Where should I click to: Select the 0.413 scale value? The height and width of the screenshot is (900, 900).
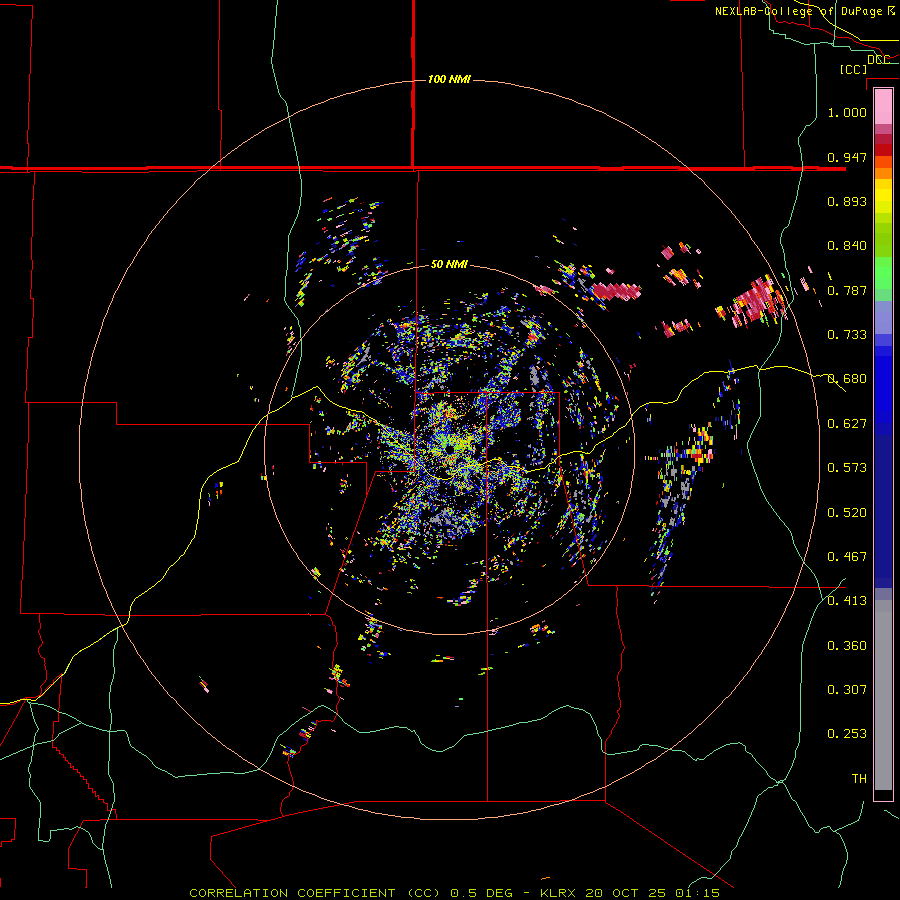click(847, 601)
